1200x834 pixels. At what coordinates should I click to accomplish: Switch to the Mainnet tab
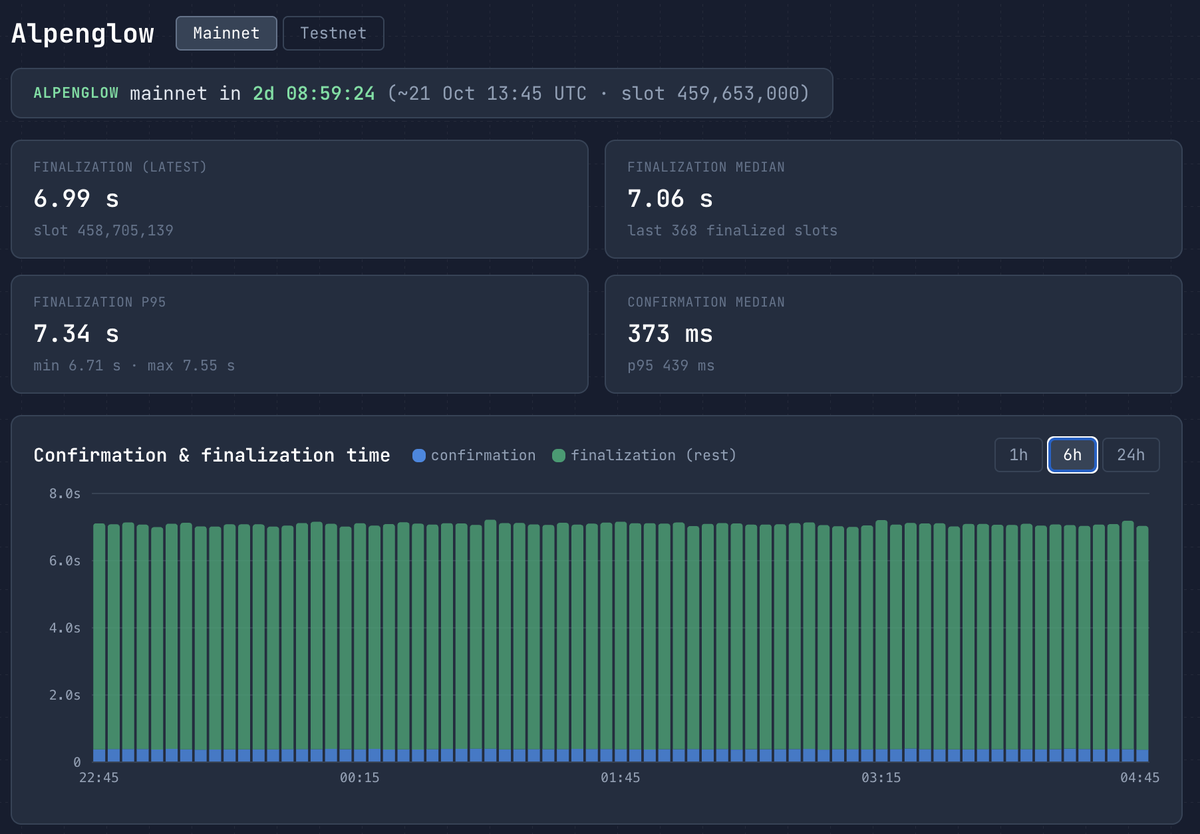[227, 33]
